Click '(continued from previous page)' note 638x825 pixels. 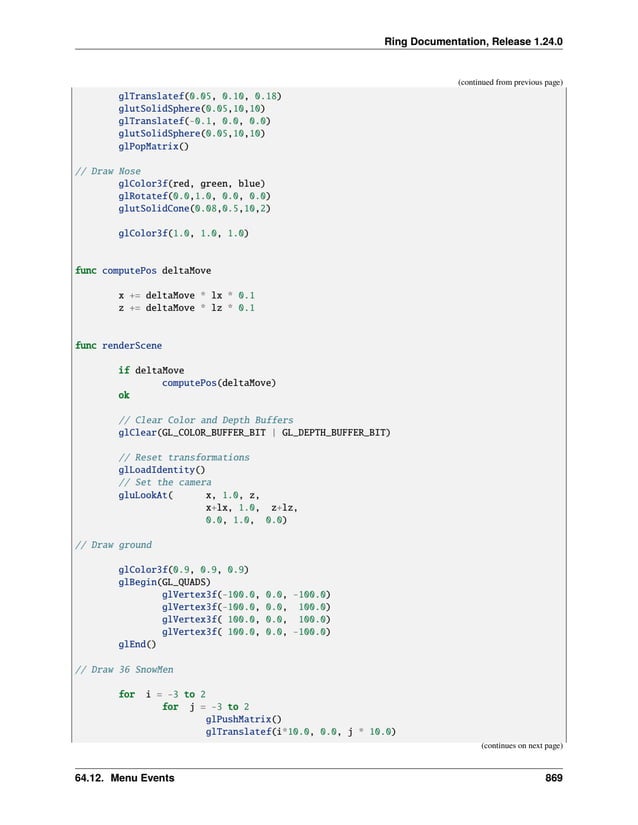tap(510, 82)
